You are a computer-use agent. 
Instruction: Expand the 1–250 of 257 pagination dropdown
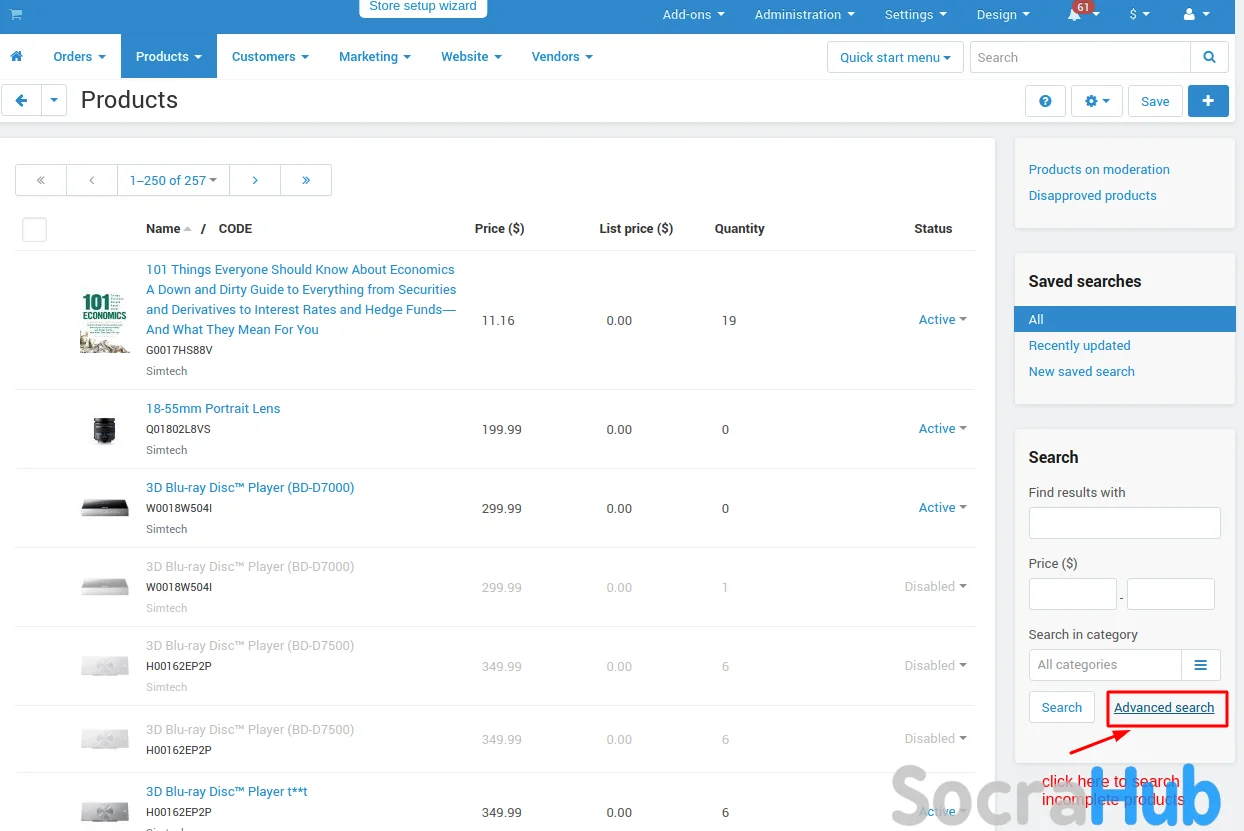point(173,180)
